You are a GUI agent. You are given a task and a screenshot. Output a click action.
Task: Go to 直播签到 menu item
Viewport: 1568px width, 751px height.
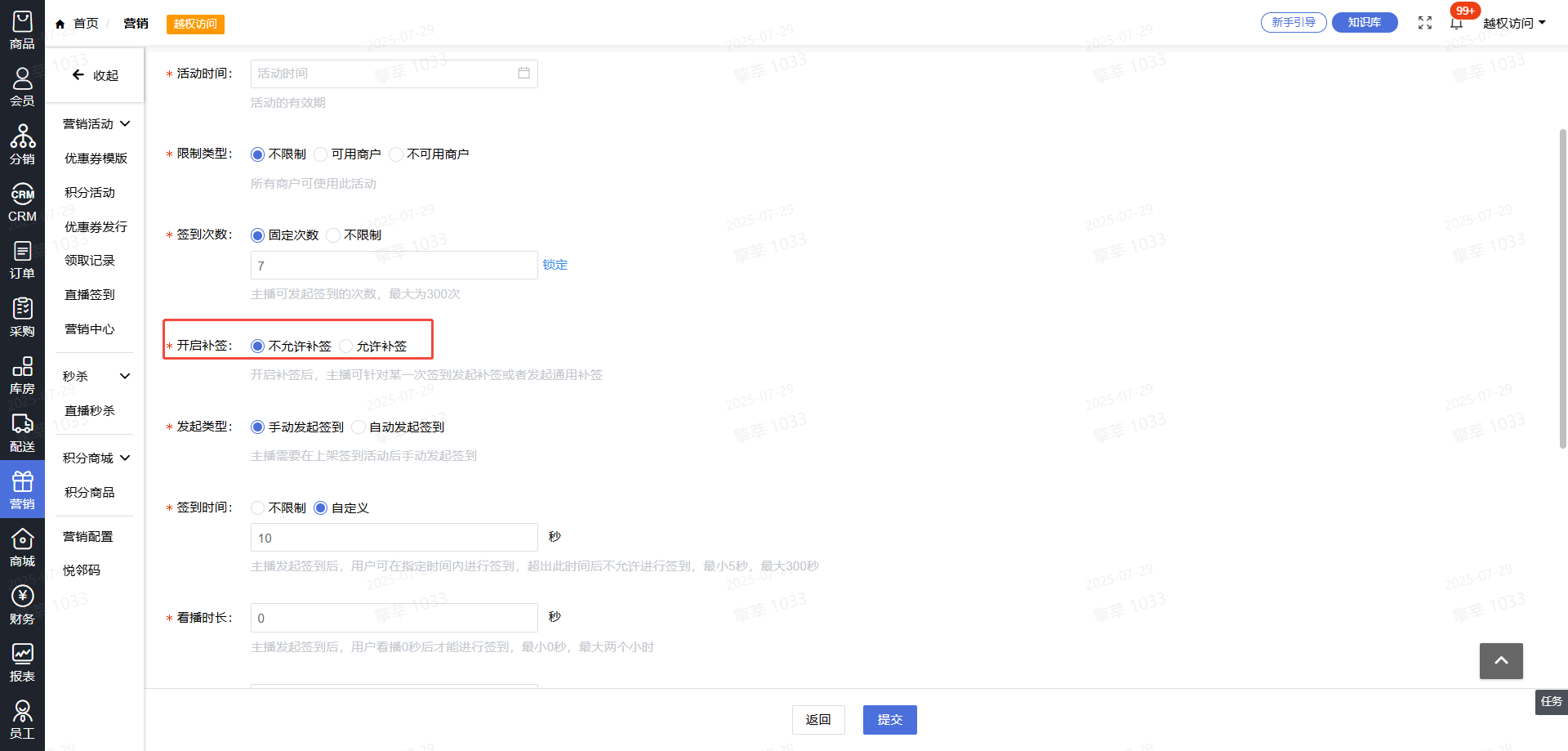[x=90, y=295]
